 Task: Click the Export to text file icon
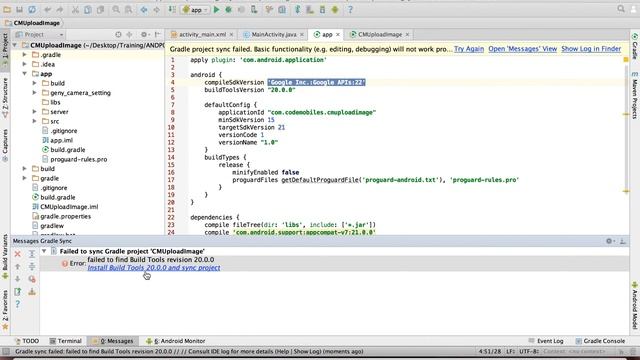18,292
